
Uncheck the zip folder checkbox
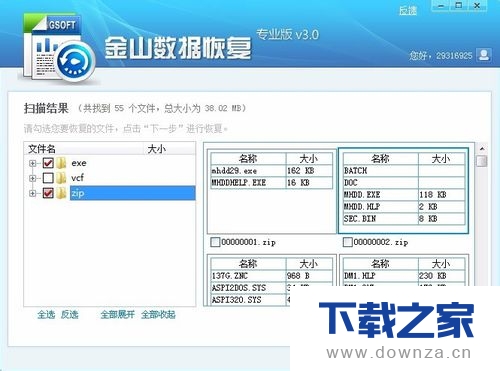pos(48,193)
